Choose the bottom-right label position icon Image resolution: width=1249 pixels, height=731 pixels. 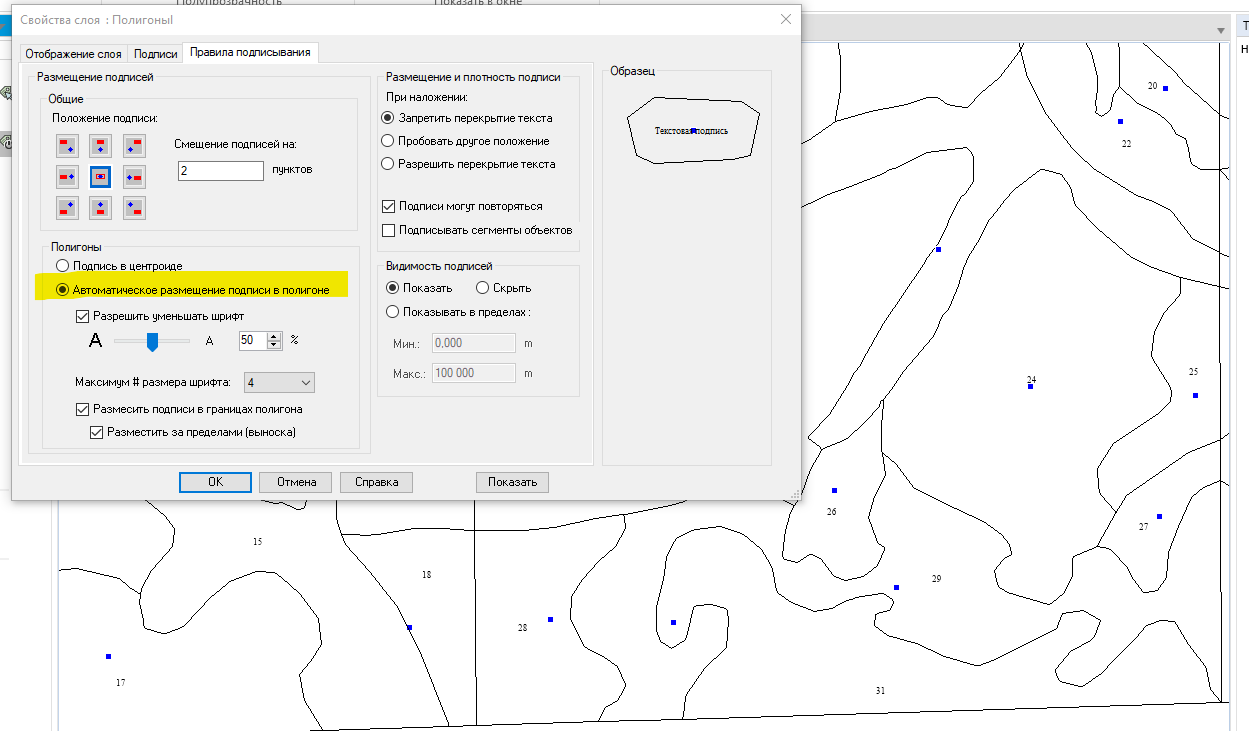click(134, 208)
